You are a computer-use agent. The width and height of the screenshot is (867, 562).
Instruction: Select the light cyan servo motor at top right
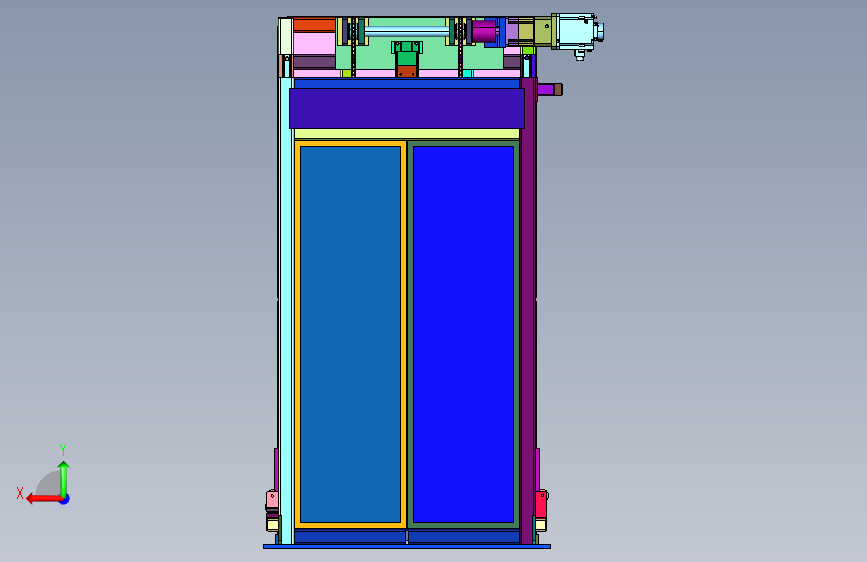point(577,32)
